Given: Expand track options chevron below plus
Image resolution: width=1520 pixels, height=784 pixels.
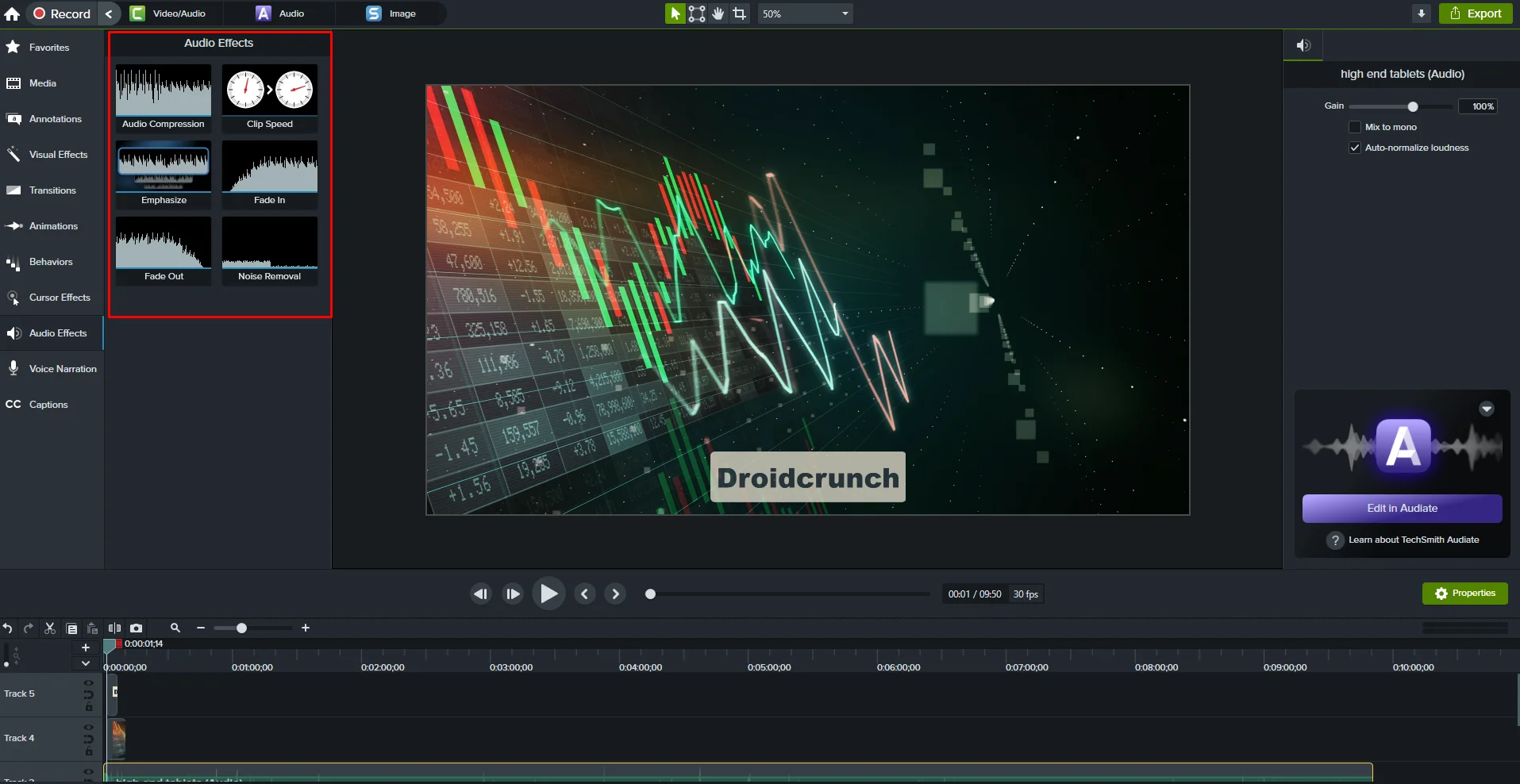Looking at the screenshot, I should [x=86, y=663].
